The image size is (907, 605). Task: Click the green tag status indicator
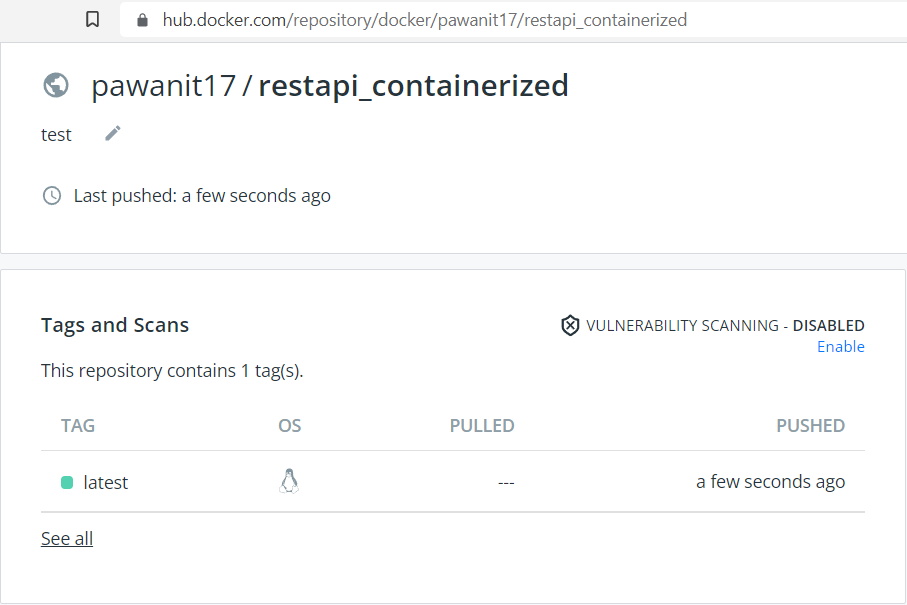click(68, 481)
